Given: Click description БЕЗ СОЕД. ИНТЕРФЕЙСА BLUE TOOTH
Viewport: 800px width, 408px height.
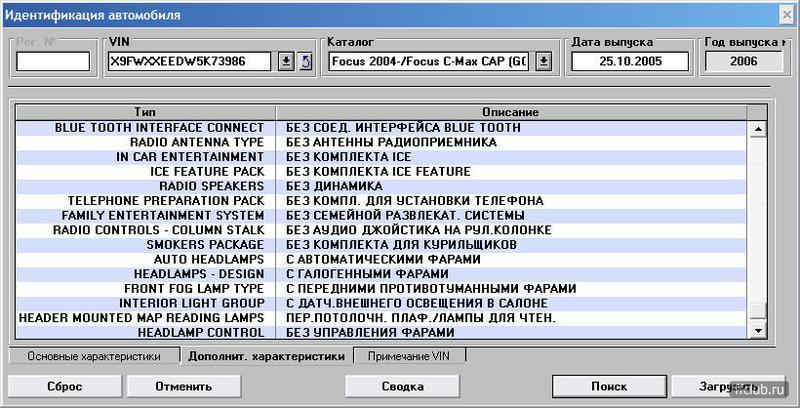Looking at the screenshot, I should (403, 128).
